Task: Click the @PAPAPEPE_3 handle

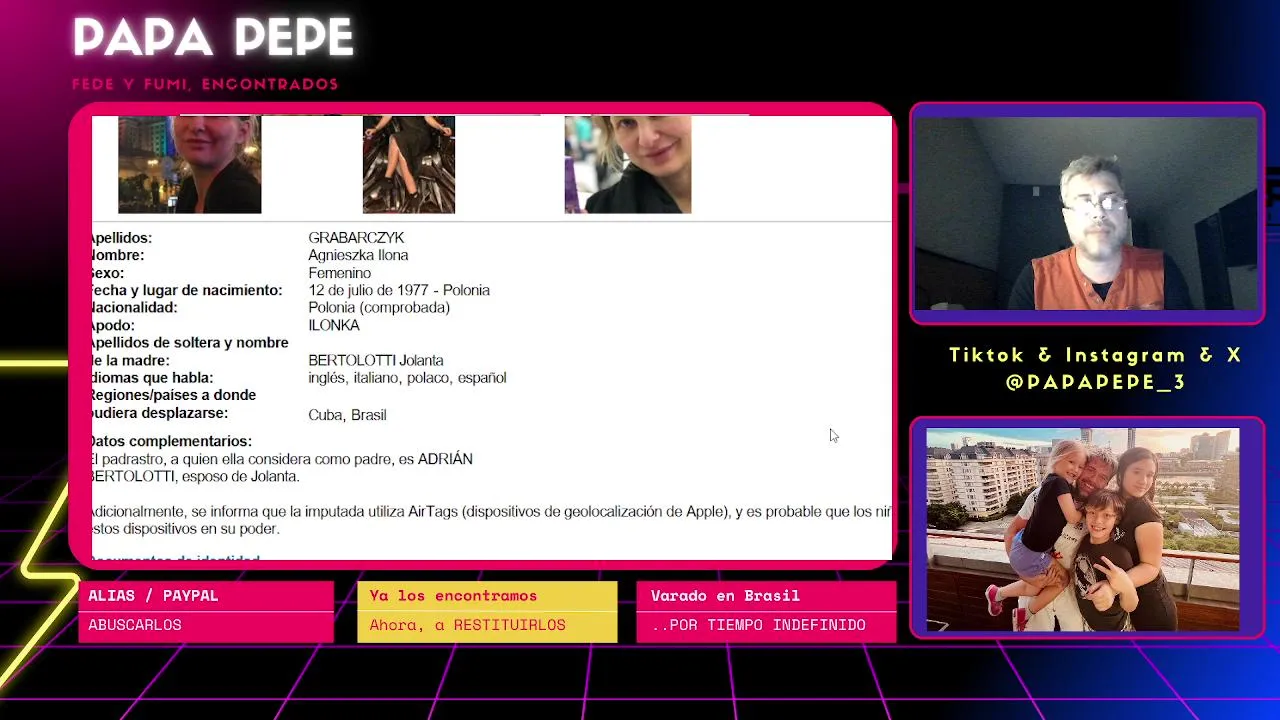Action: click(x=1095, y=382)
